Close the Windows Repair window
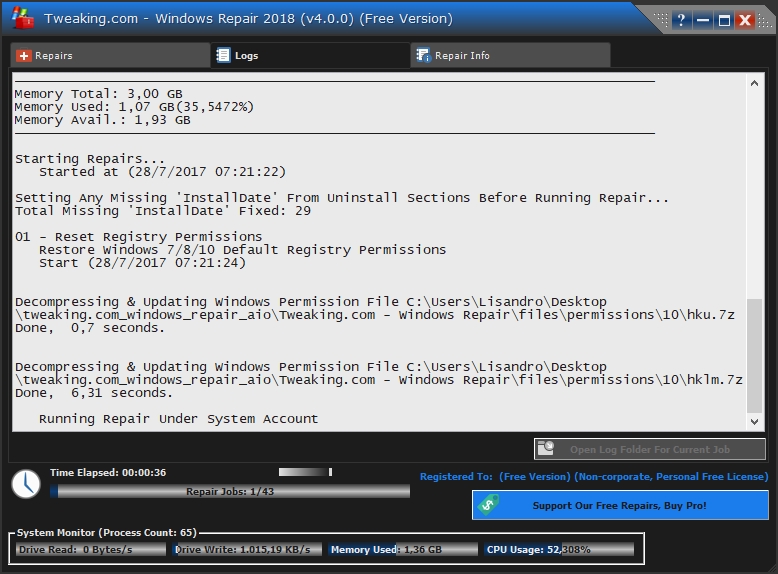 pos(745,20)
